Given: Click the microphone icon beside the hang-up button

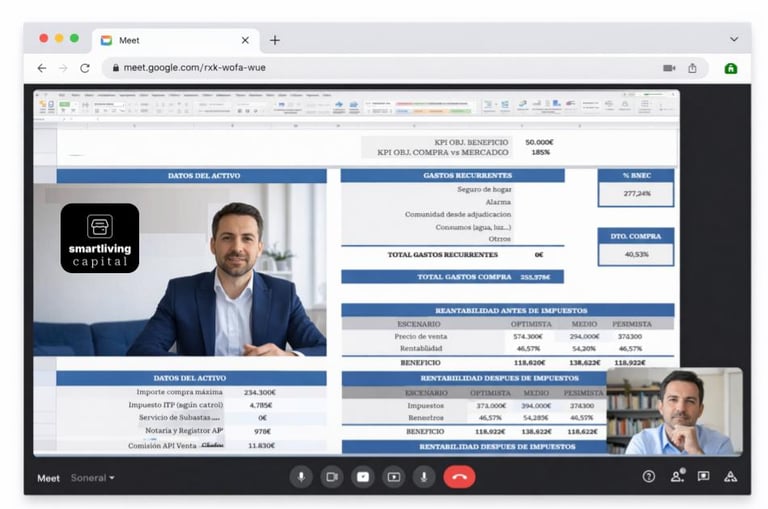Looking at the screenshot, I should pyautogui.click(x=424, y=477).
